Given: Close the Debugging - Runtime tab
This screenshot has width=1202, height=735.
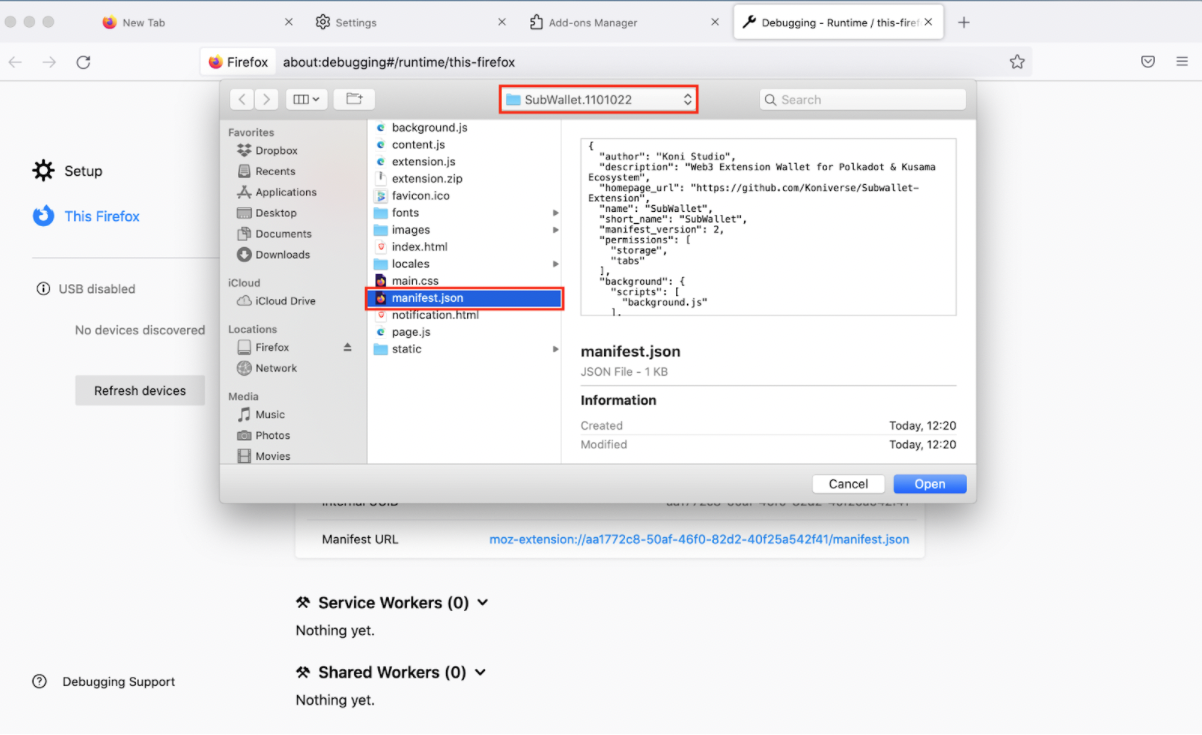Looking at the screenshot, I should point(929,22).
